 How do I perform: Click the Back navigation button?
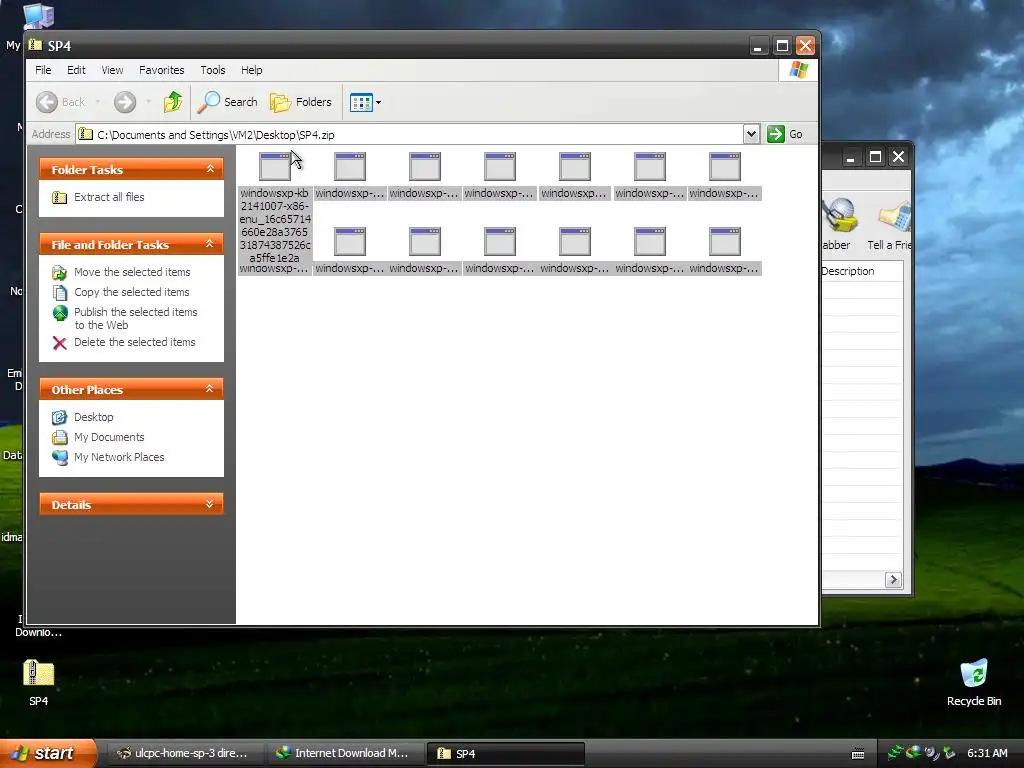coord(60,102)
